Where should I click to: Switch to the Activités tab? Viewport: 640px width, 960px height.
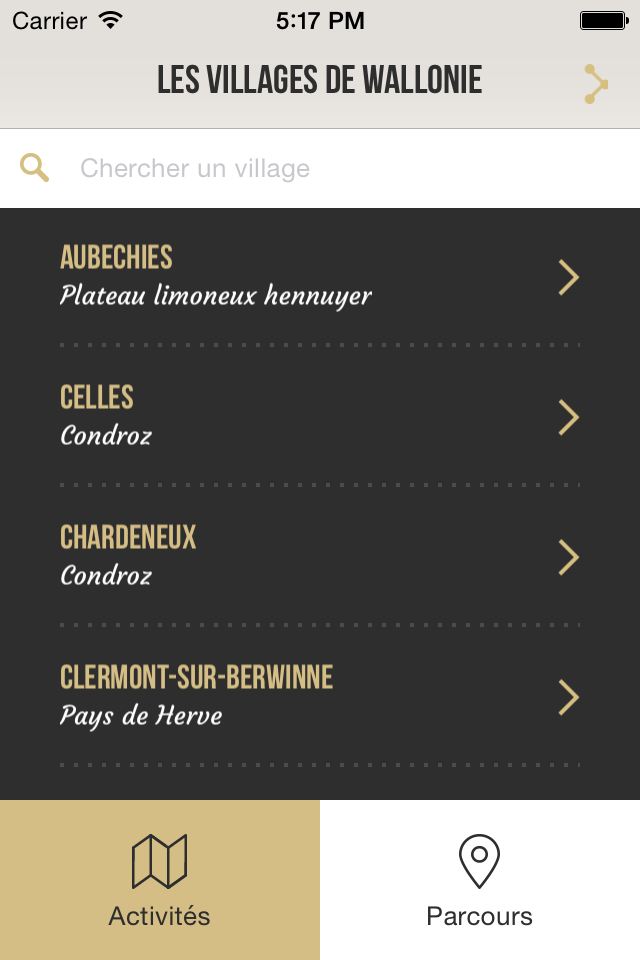pos(160,880)
